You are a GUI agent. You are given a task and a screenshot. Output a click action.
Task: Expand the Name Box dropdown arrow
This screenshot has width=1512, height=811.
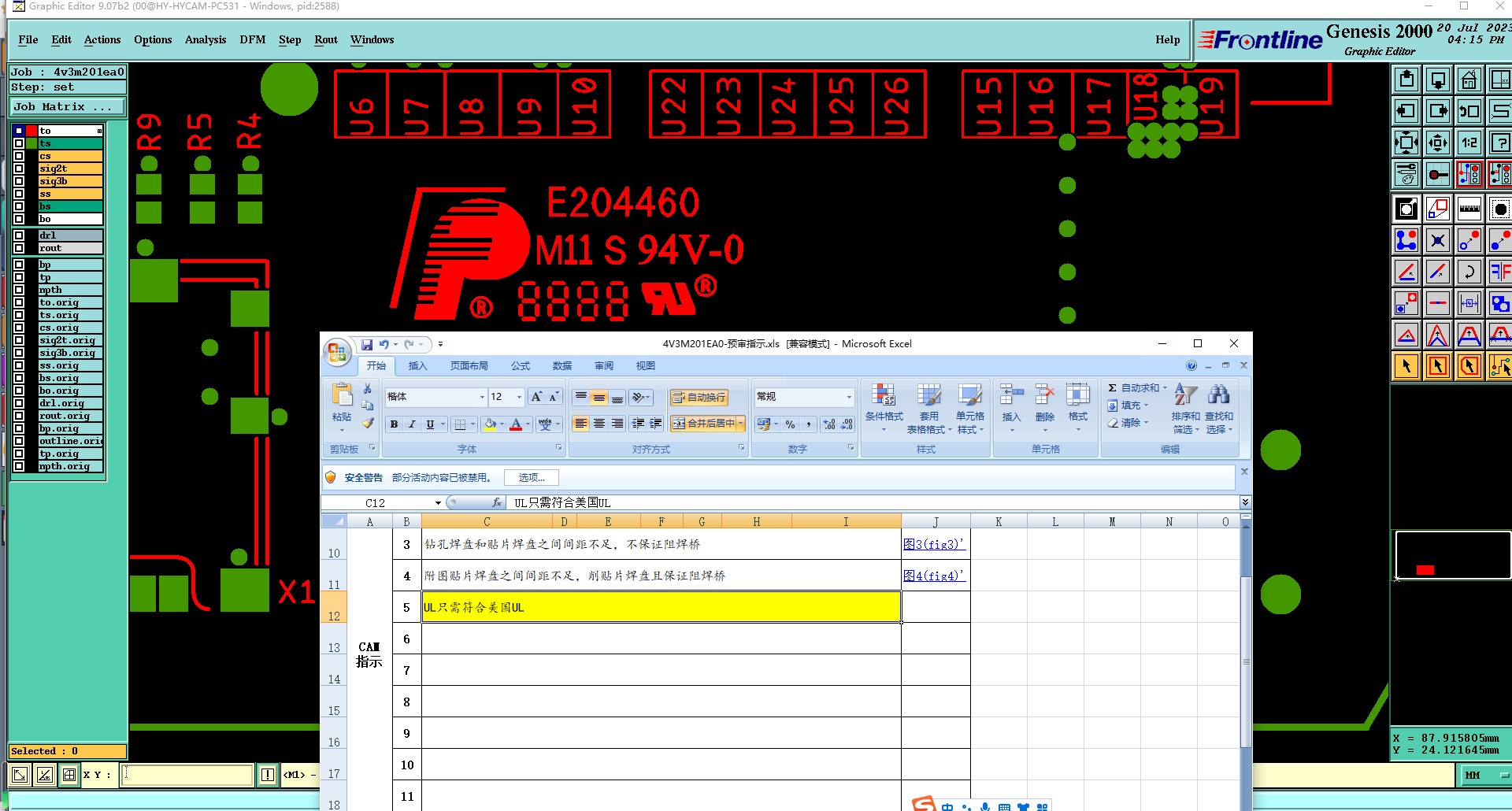click(x=439, y=502)
